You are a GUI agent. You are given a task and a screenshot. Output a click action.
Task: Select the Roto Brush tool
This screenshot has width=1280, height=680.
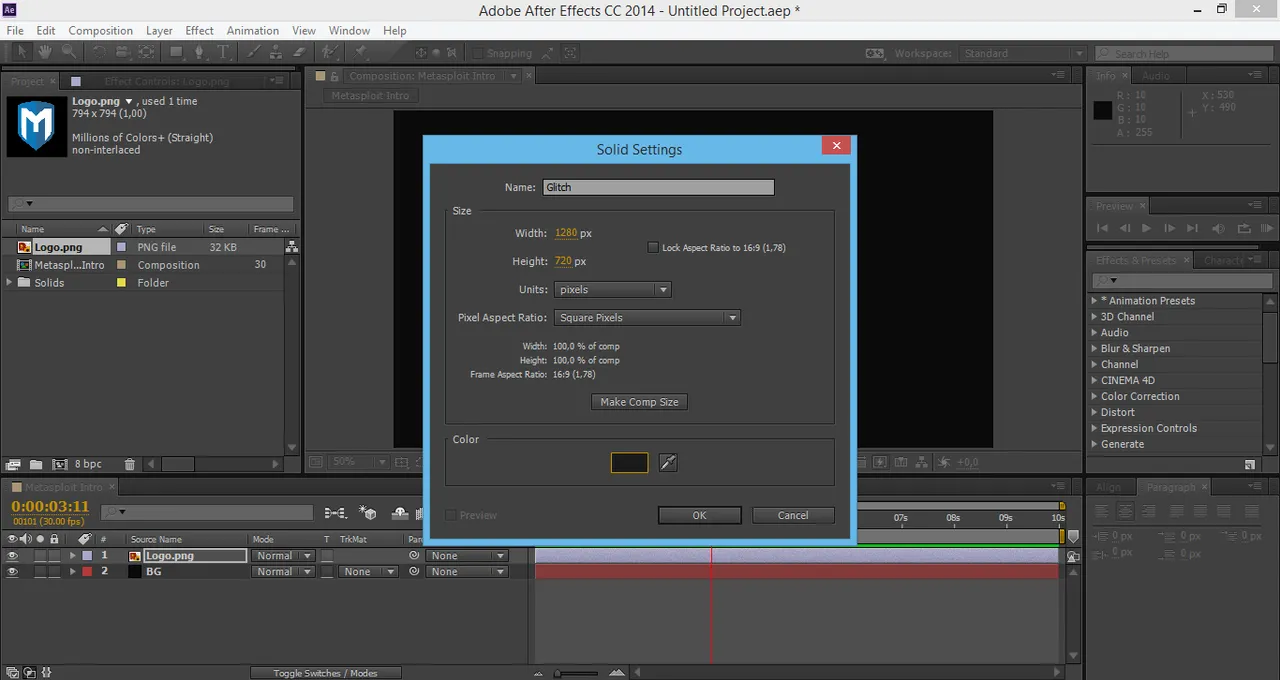point(330,52)
